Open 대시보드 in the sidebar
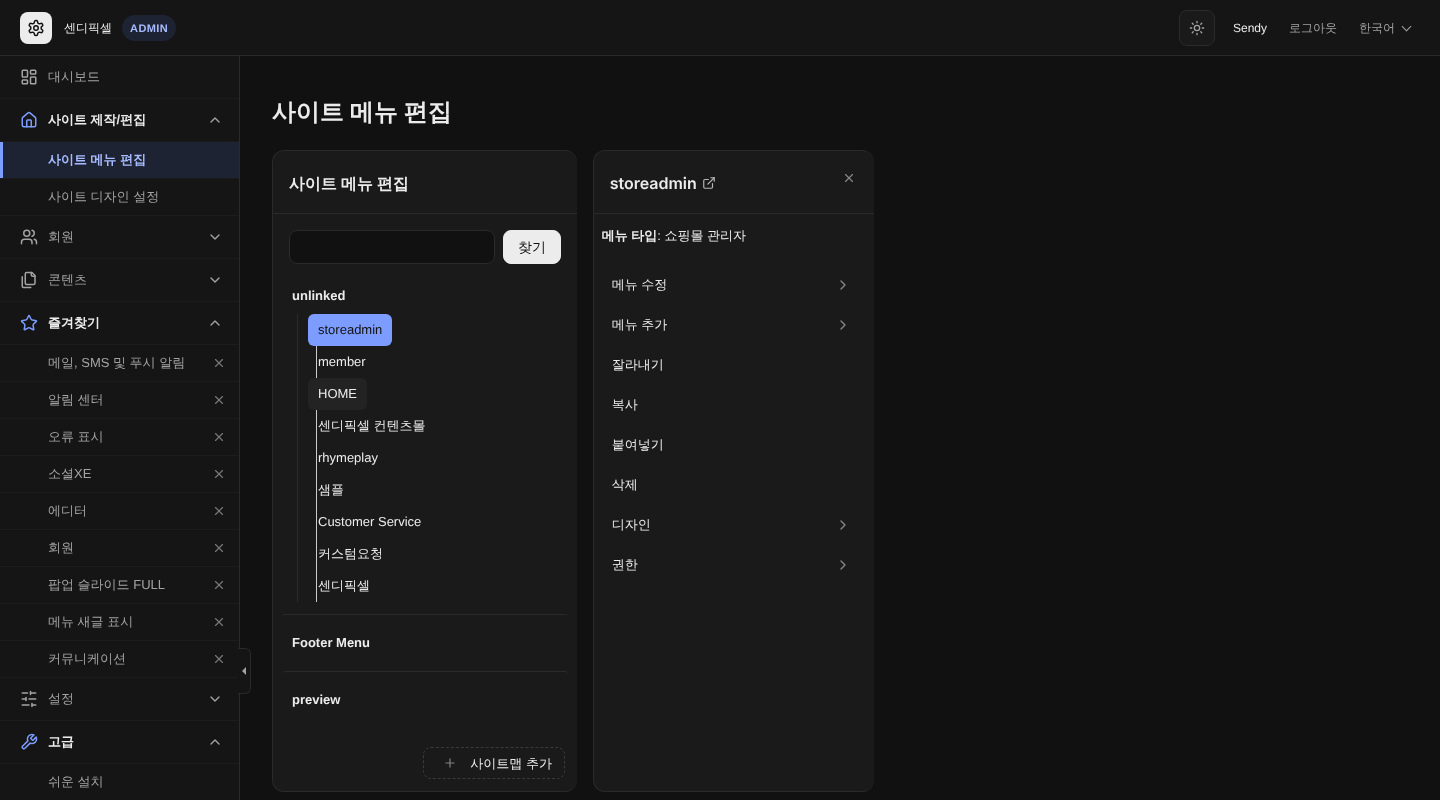Image resolution: width=1440 pixels, height=800 pixels. [x=119, y=77]
